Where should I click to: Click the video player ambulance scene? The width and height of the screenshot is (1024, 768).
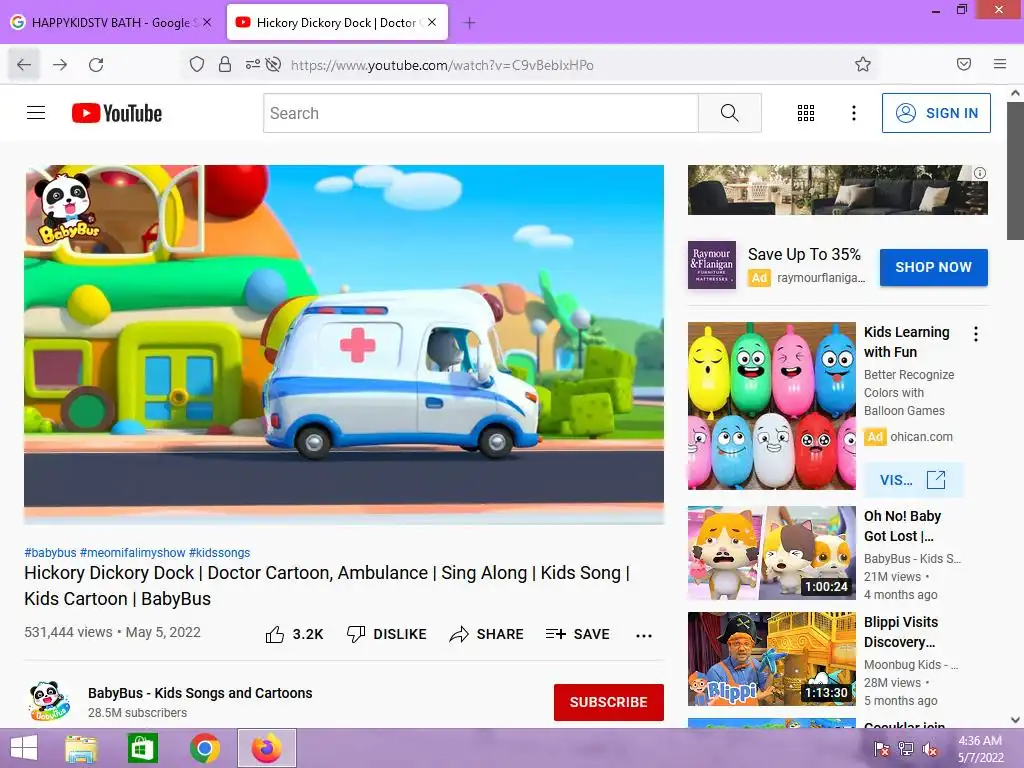coord(344,344)
